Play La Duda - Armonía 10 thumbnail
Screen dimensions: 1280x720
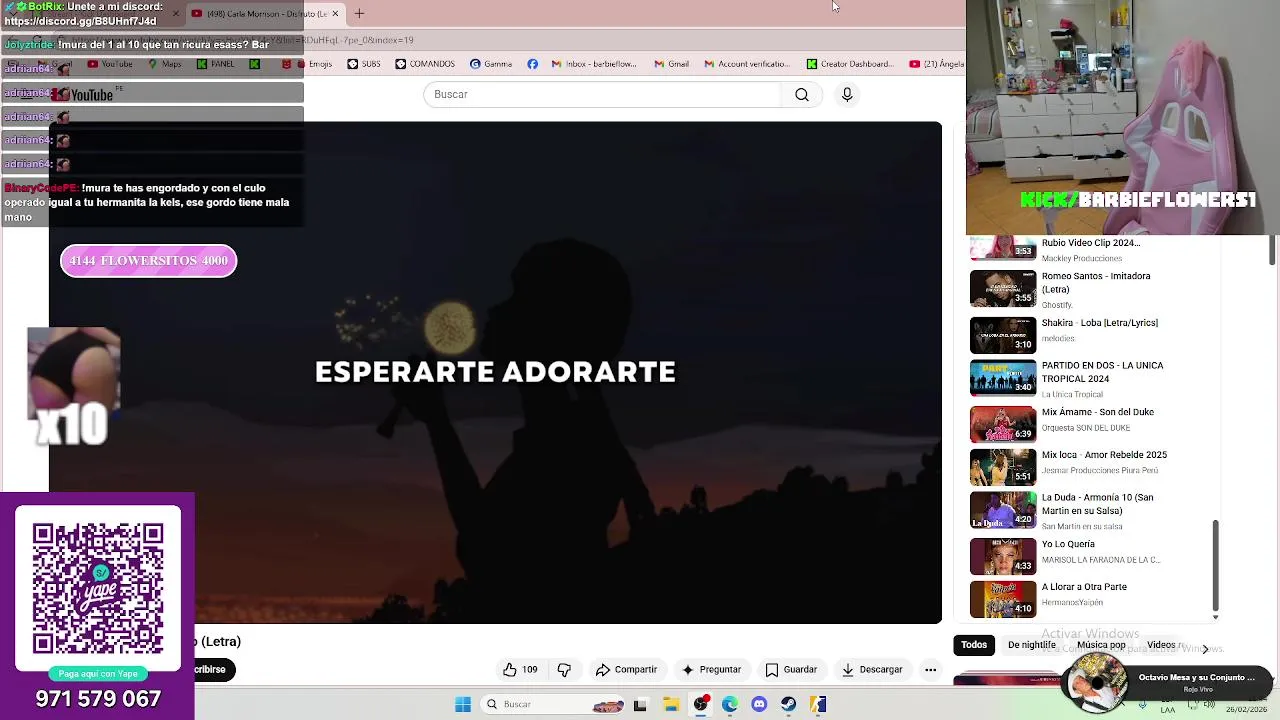pos(1003,509)
